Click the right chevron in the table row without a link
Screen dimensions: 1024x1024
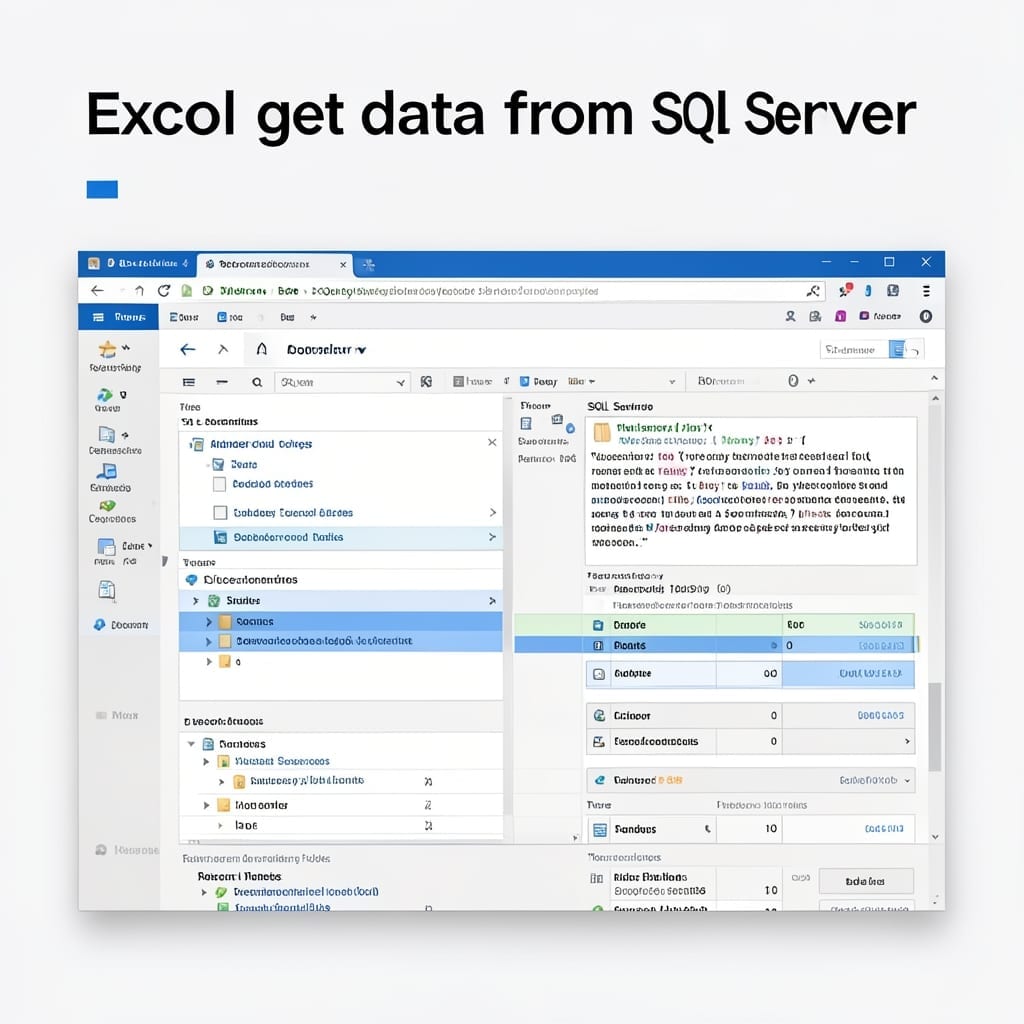pyautogui.click(x=906, y=741)
